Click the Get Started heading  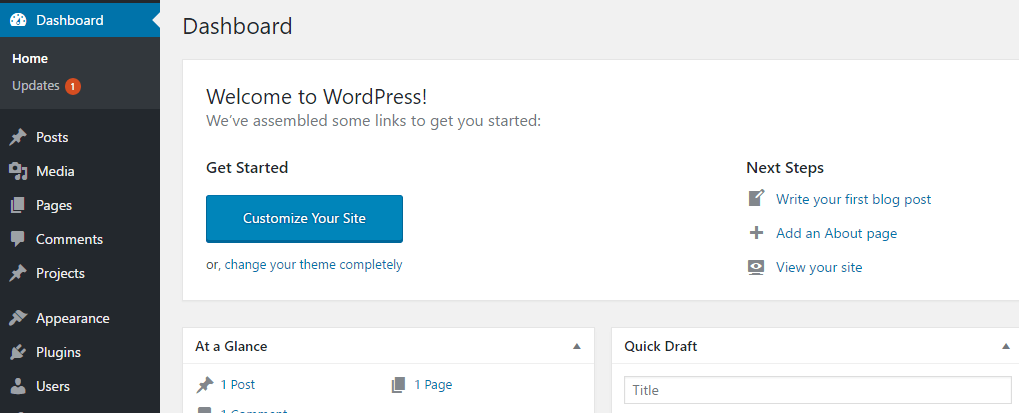[247, 168]
